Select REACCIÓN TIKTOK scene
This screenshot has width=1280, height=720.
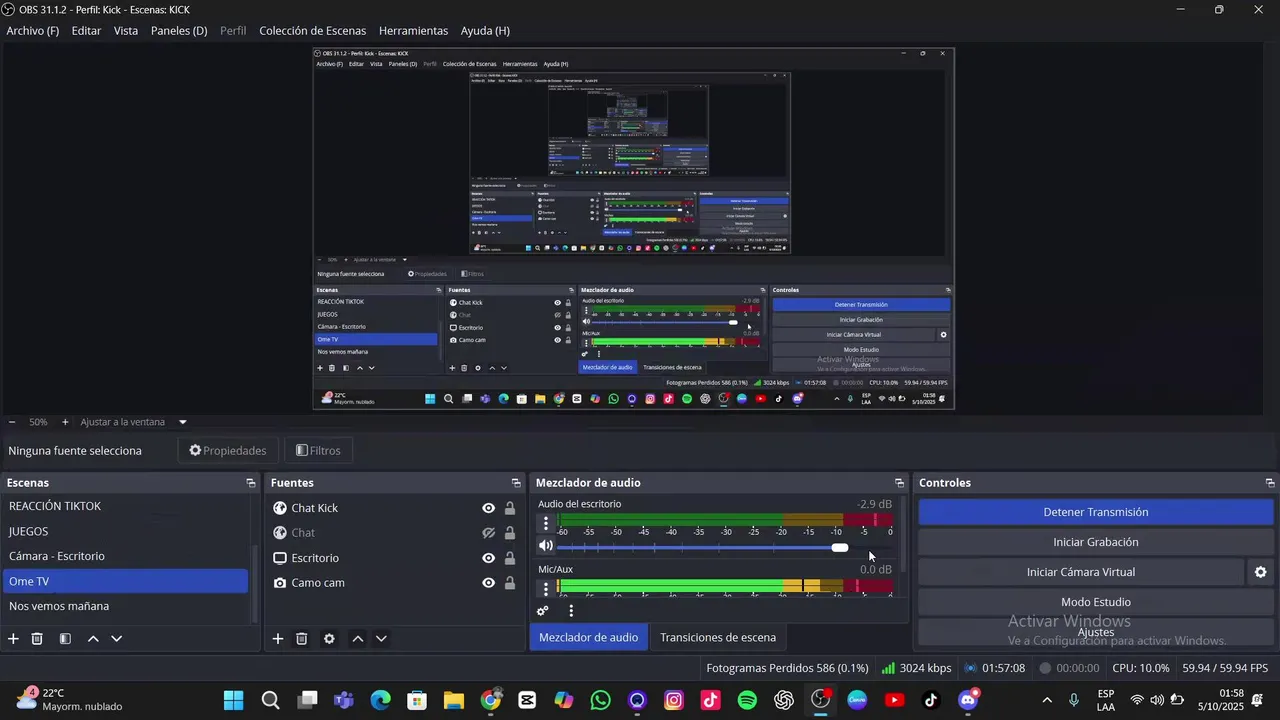pyautogui.click(x=125, y=506)
